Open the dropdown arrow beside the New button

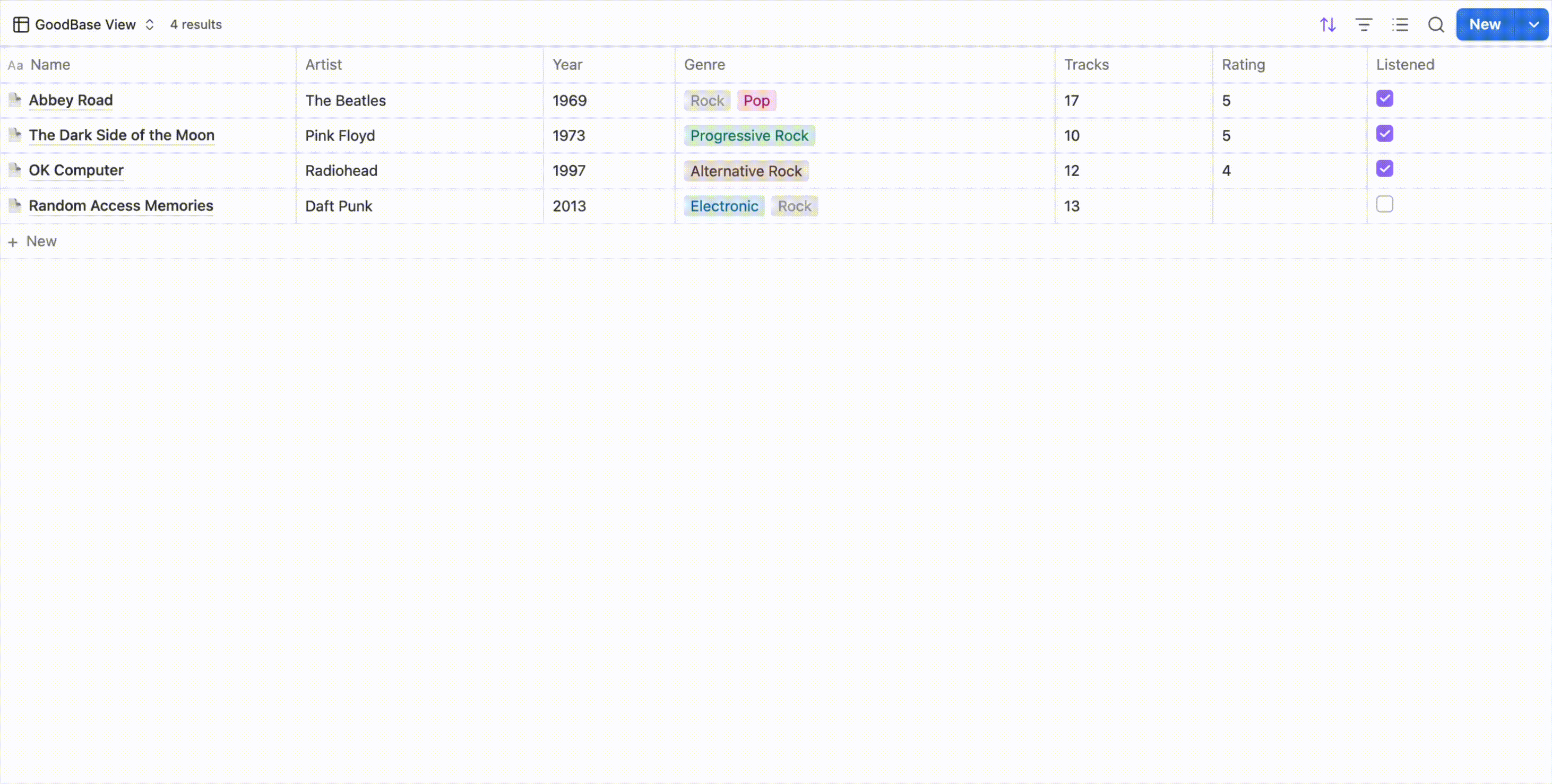1533,25
